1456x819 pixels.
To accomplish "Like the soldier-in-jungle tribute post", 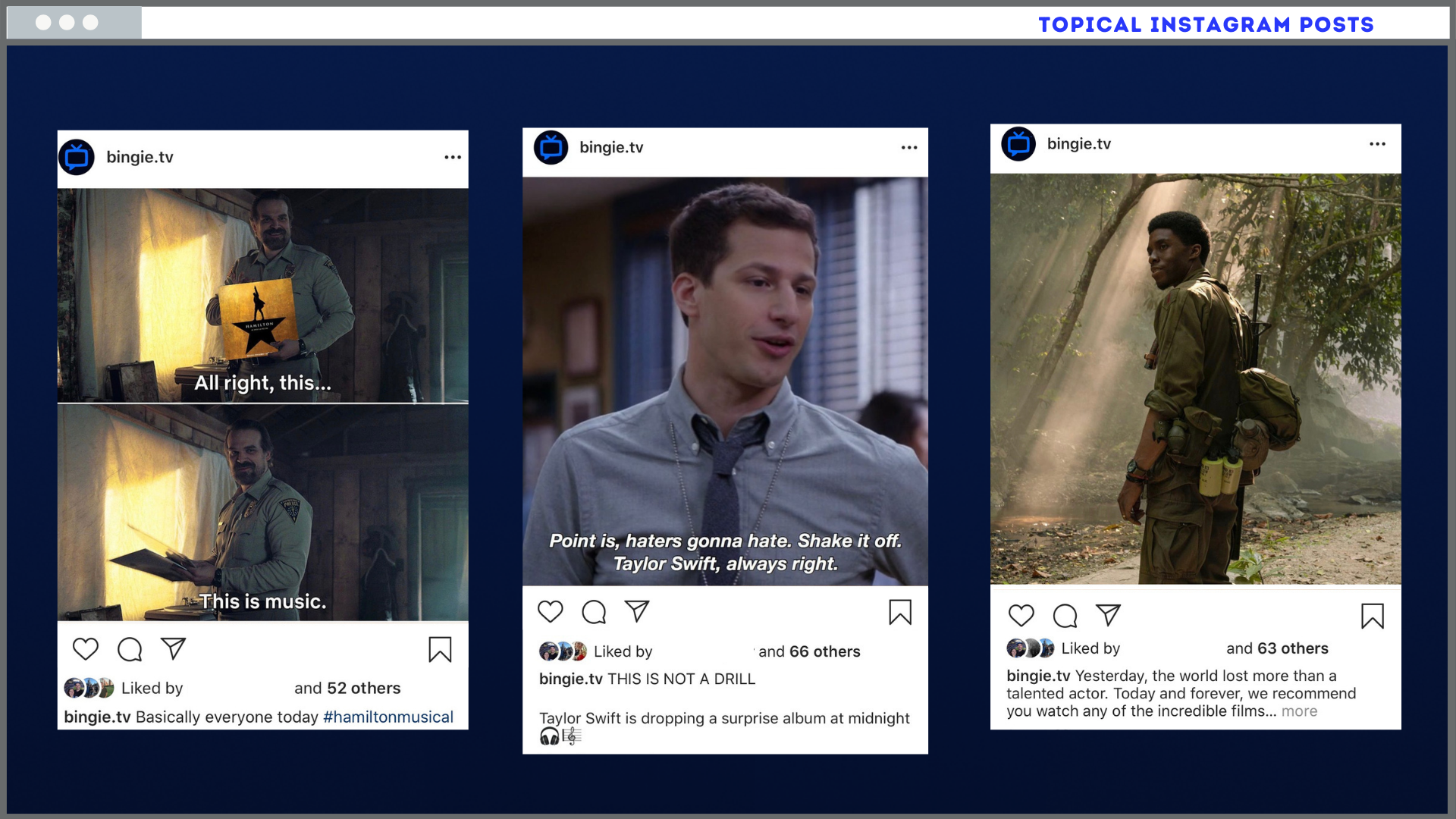I will (1021, 616).
